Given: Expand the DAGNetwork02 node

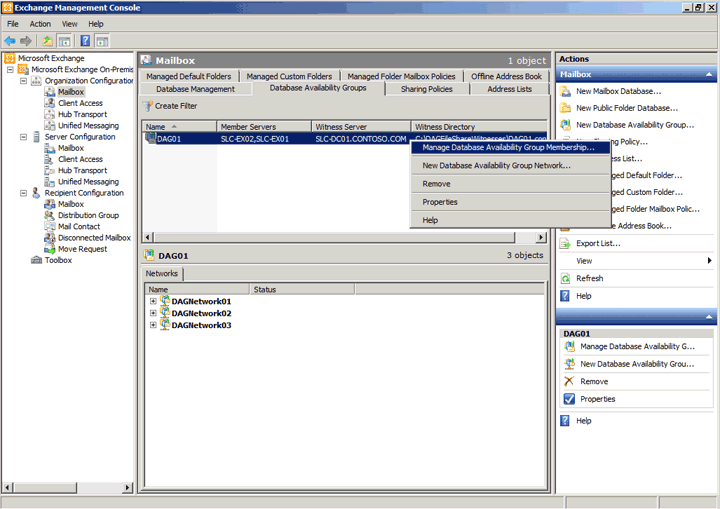Looking at the screenshot, I should (x=153, y=313).
